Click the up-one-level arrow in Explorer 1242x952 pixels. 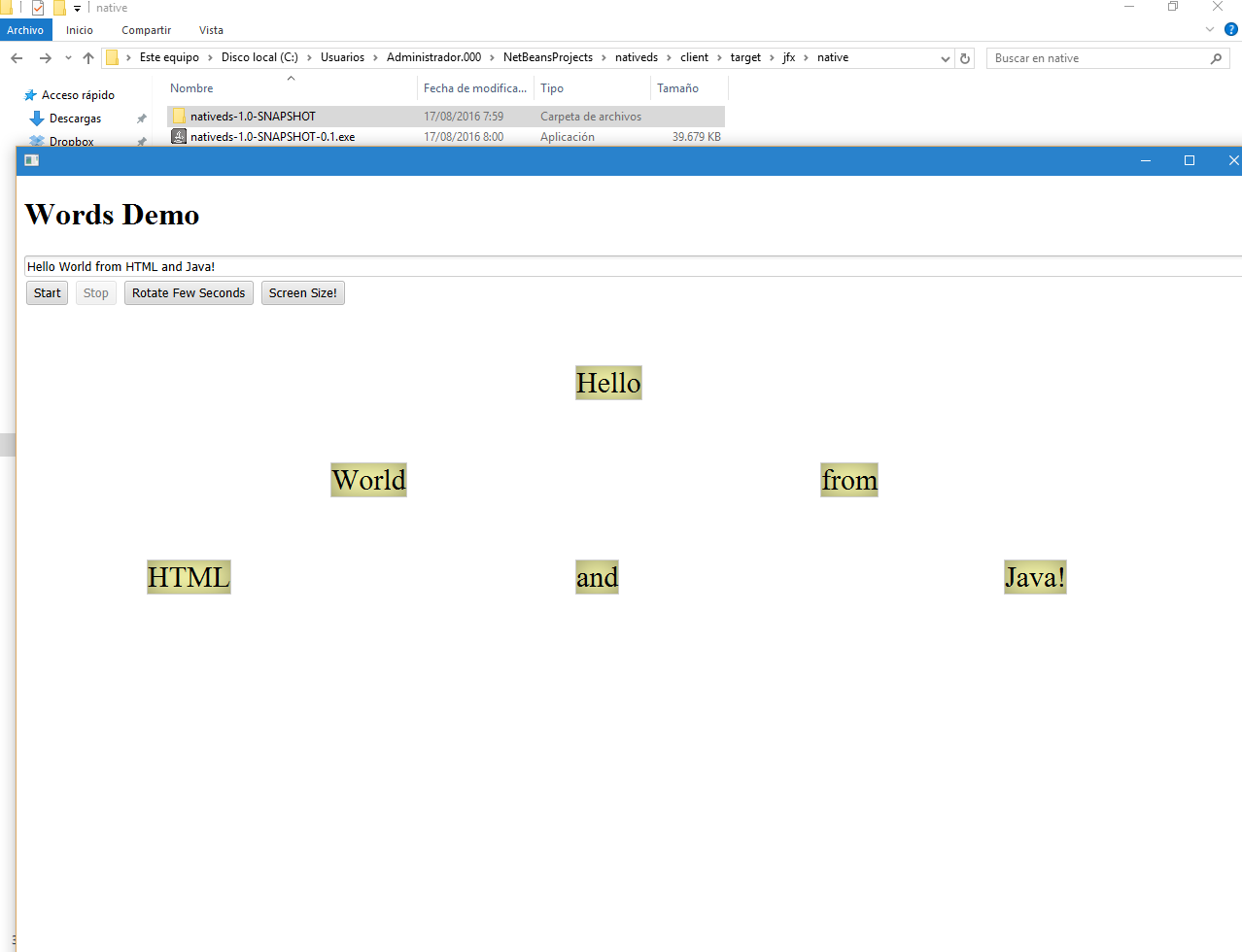88,58
